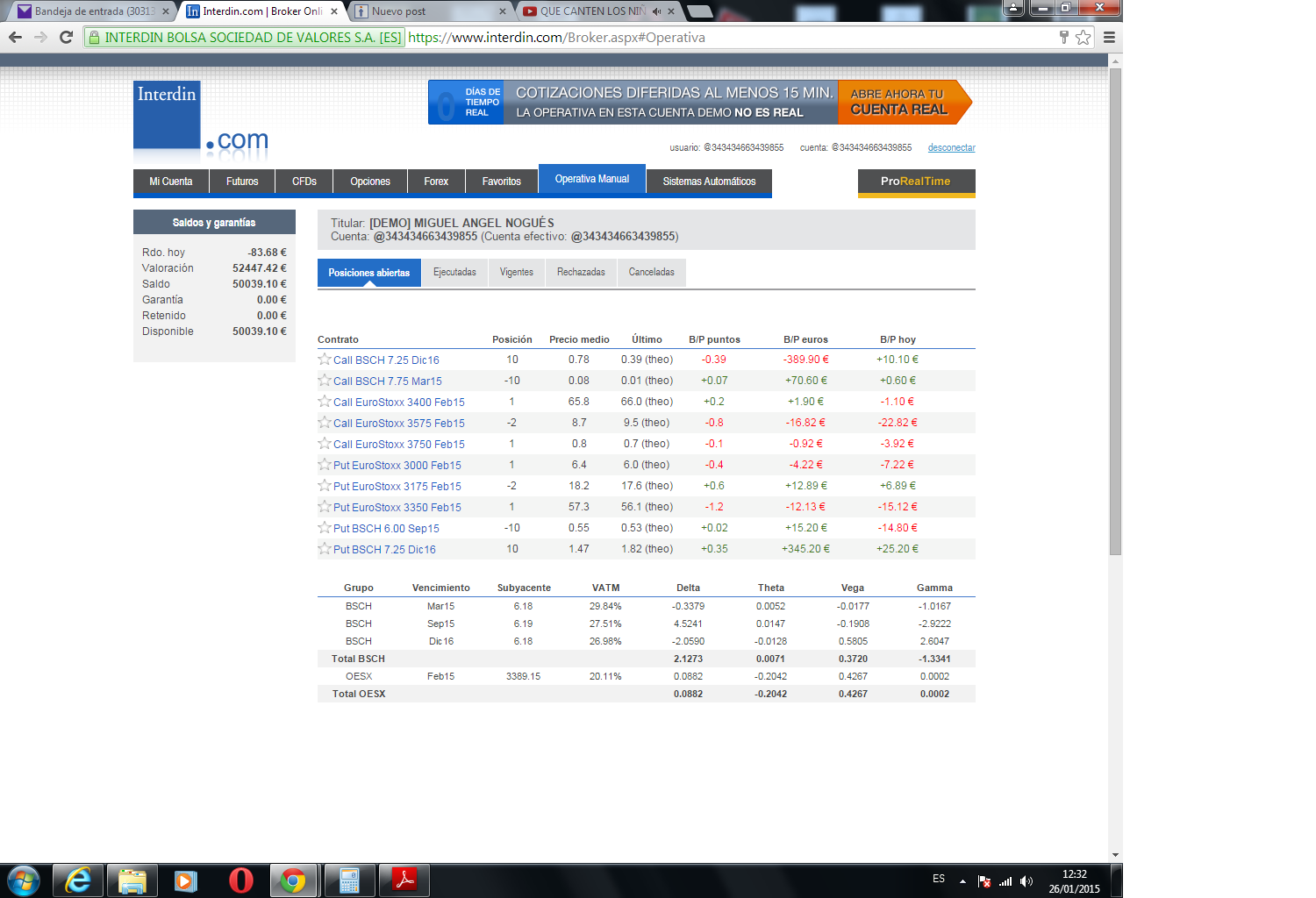Click the ProRealTime button
1316x898 pixels.
[x=917, y=182]
